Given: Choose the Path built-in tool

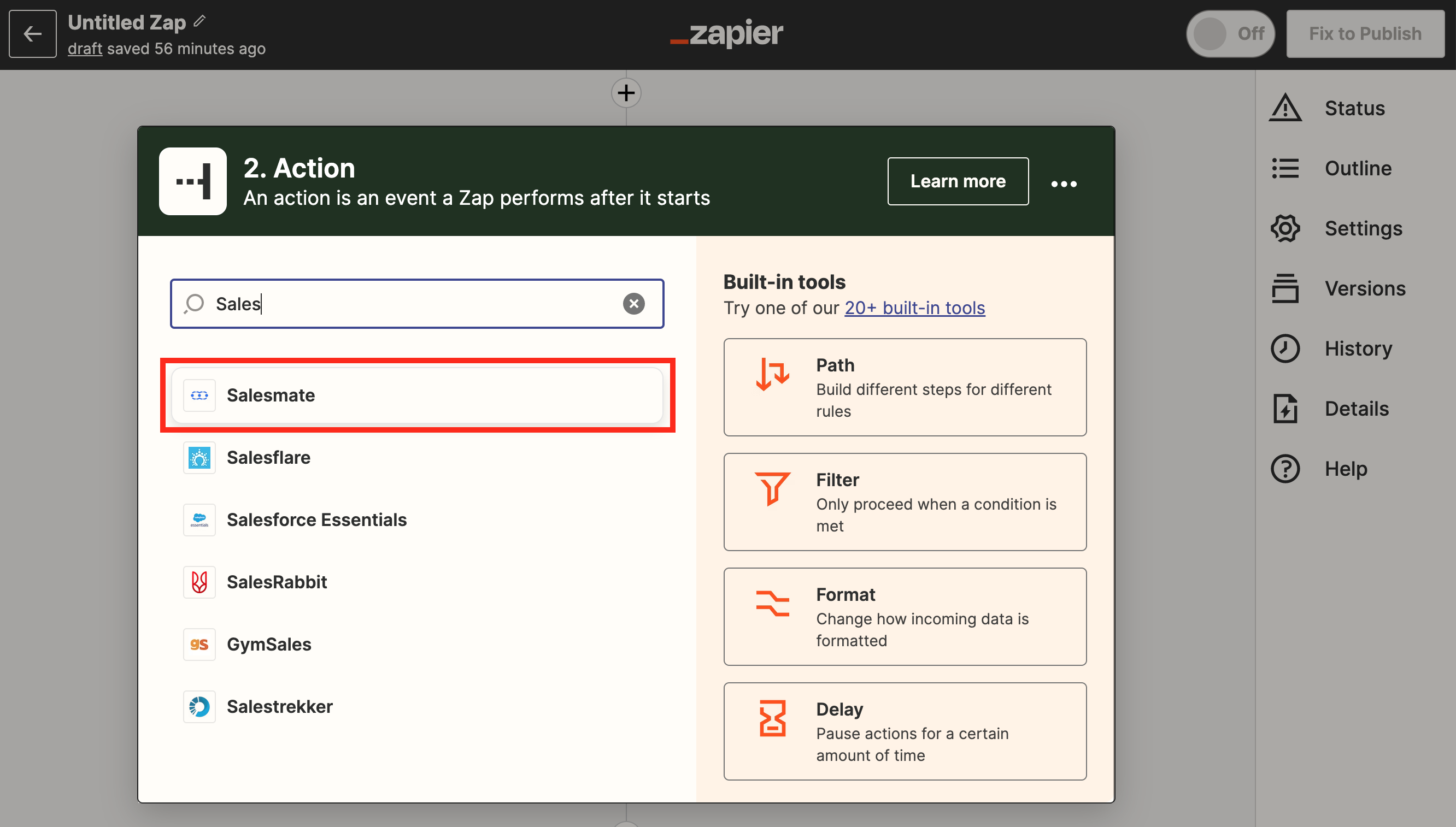Looking at the screenshot, I should (x=905, y=387).
